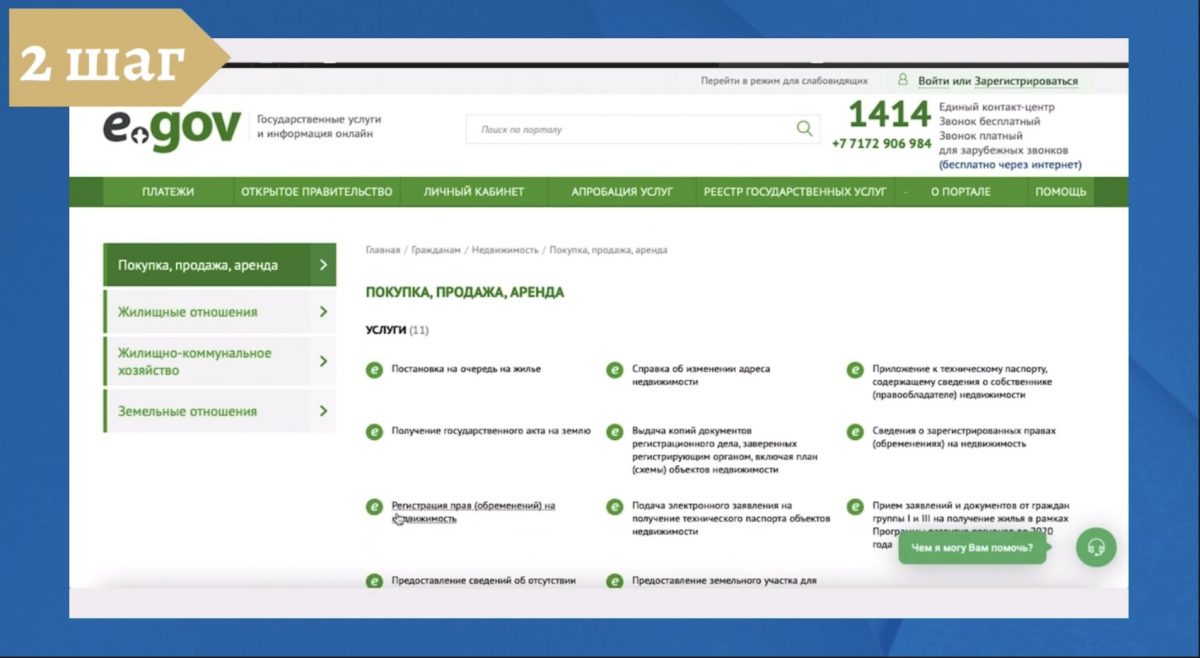Click the +7 7172 906 984 phone number
The height and width of the screenshot is (658, 1200).
point(881,144)
